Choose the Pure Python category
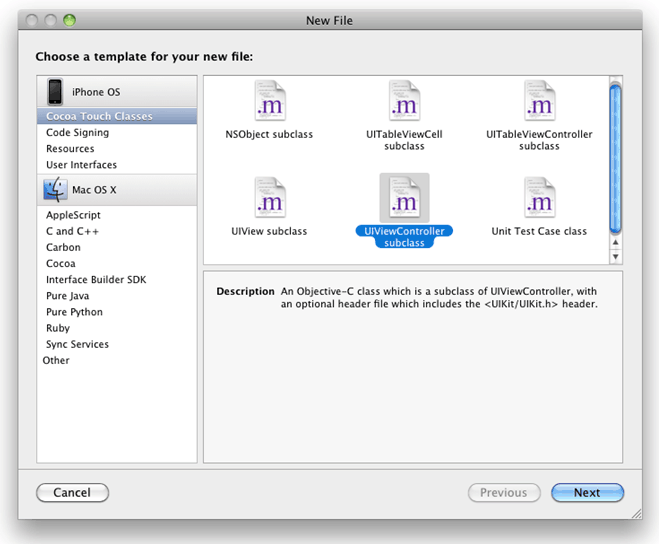Viewport: 661px width, 544px height. coord(117,312)
